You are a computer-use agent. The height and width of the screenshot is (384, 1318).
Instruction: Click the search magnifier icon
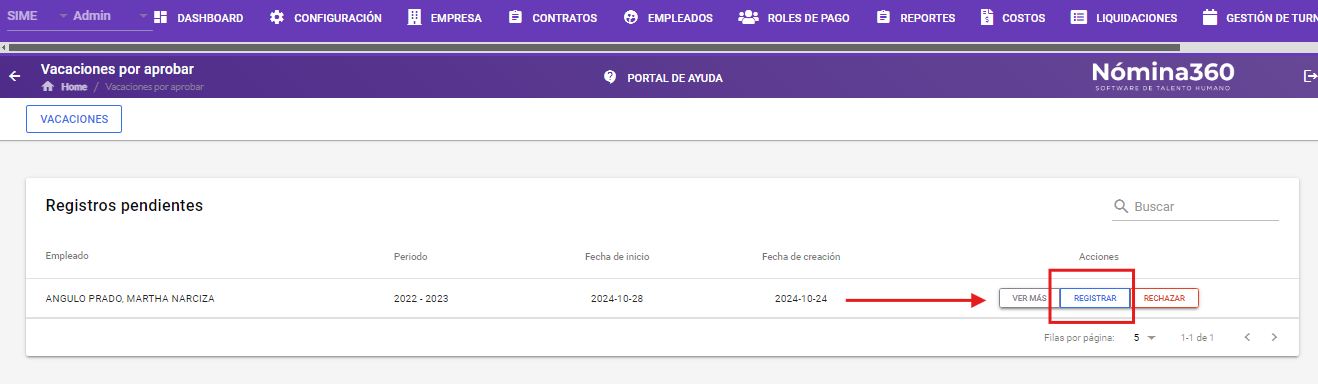(1121, 207)
